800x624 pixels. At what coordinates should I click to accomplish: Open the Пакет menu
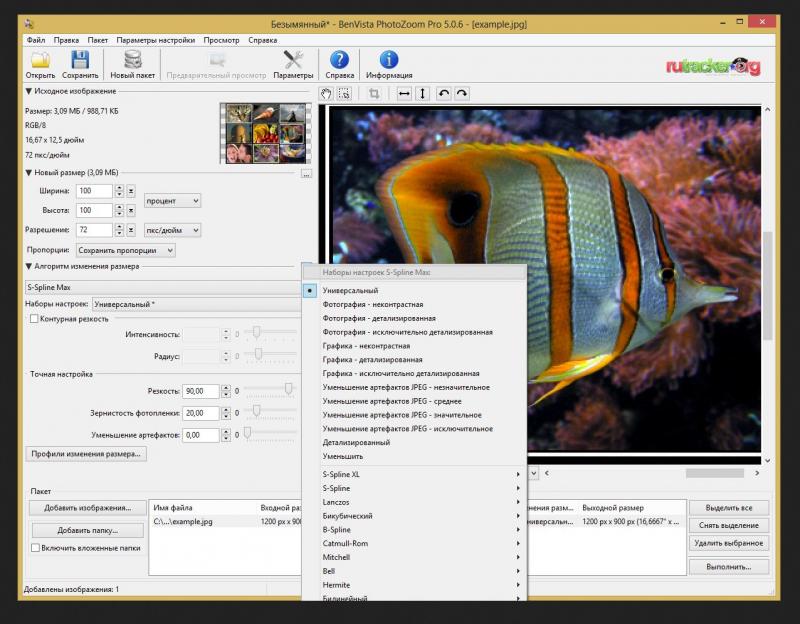[x=97, y=40]
